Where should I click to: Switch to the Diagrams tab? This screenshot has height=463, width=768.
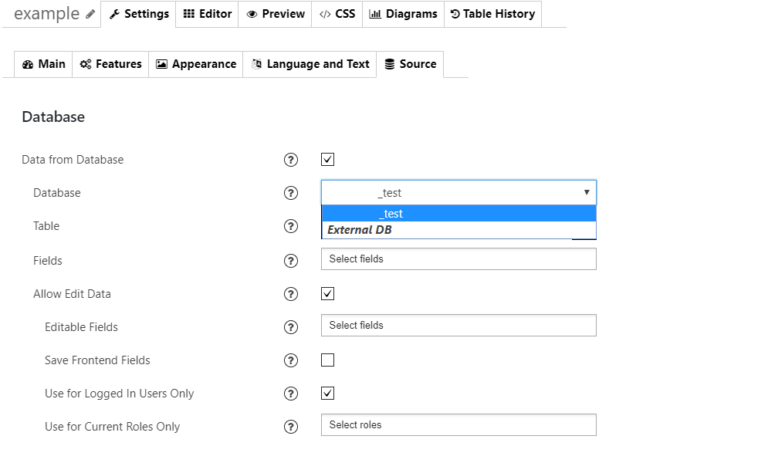click(402, 14)
